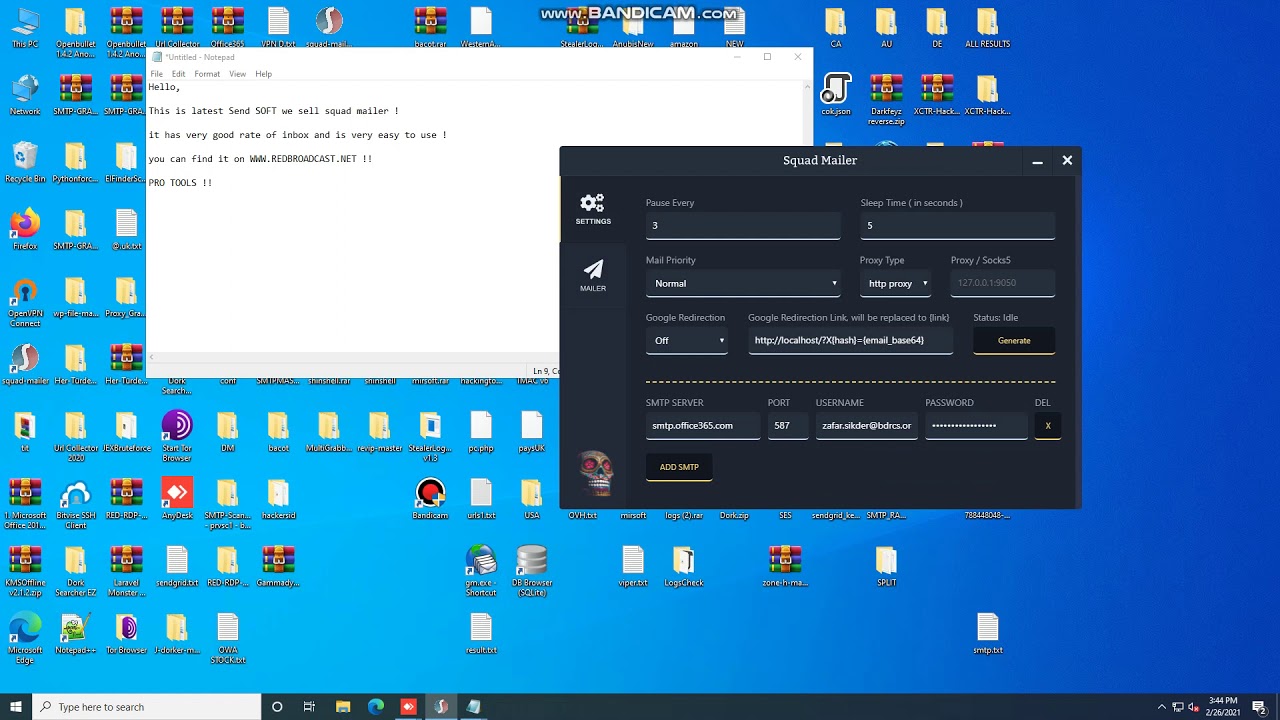Expand the Mail Priority dropdown
Screen dimensions: 1280x720
743,284
